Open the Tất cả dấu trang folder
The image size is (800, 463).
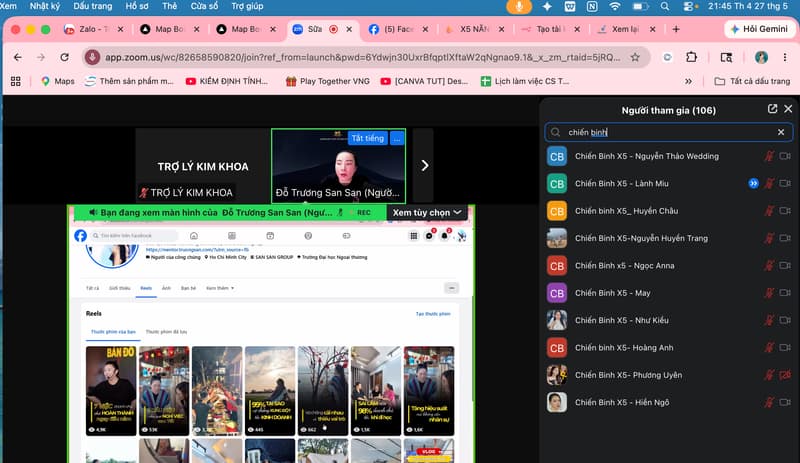pyautogui.click(x=752, y=81)
